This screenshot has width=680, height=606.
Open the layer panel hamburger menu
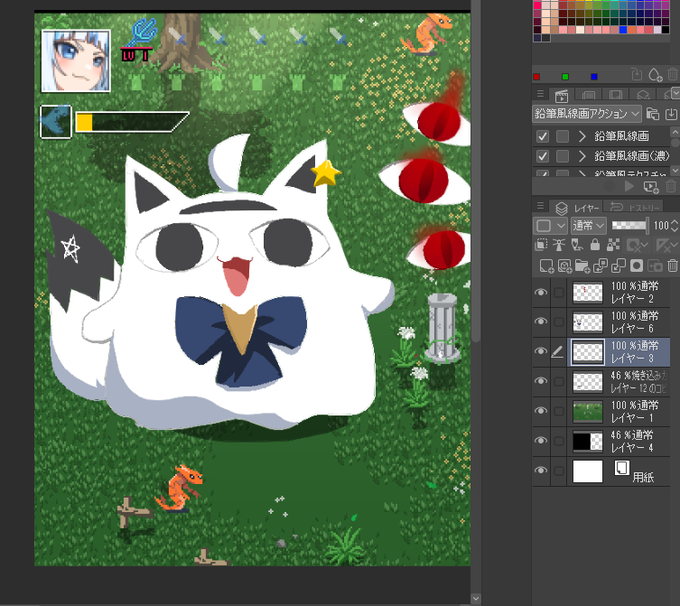pos(540,206)
